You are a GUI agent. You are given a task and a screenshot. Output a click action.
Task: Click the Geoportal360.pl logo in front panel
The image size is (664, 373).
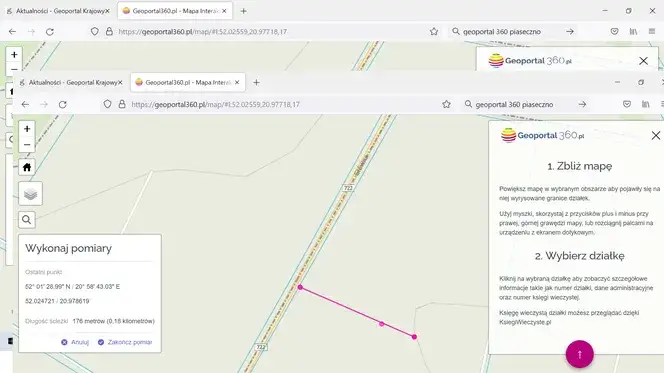pyautogui.click(x=542, y=135)
